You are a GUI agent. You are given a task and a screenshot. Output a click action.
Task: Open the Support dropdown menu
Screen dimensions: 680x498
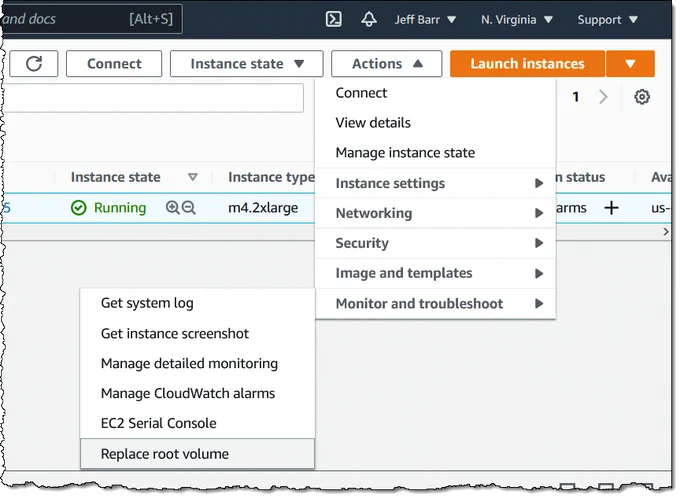(x=607, y=20)
